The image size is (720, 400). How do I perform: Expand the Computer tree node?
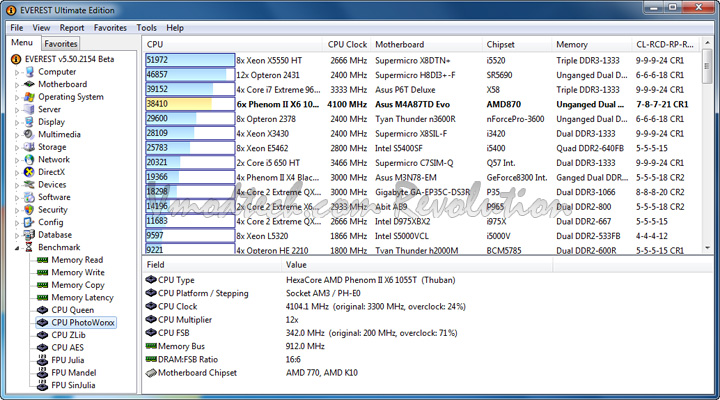click(17, 72)
